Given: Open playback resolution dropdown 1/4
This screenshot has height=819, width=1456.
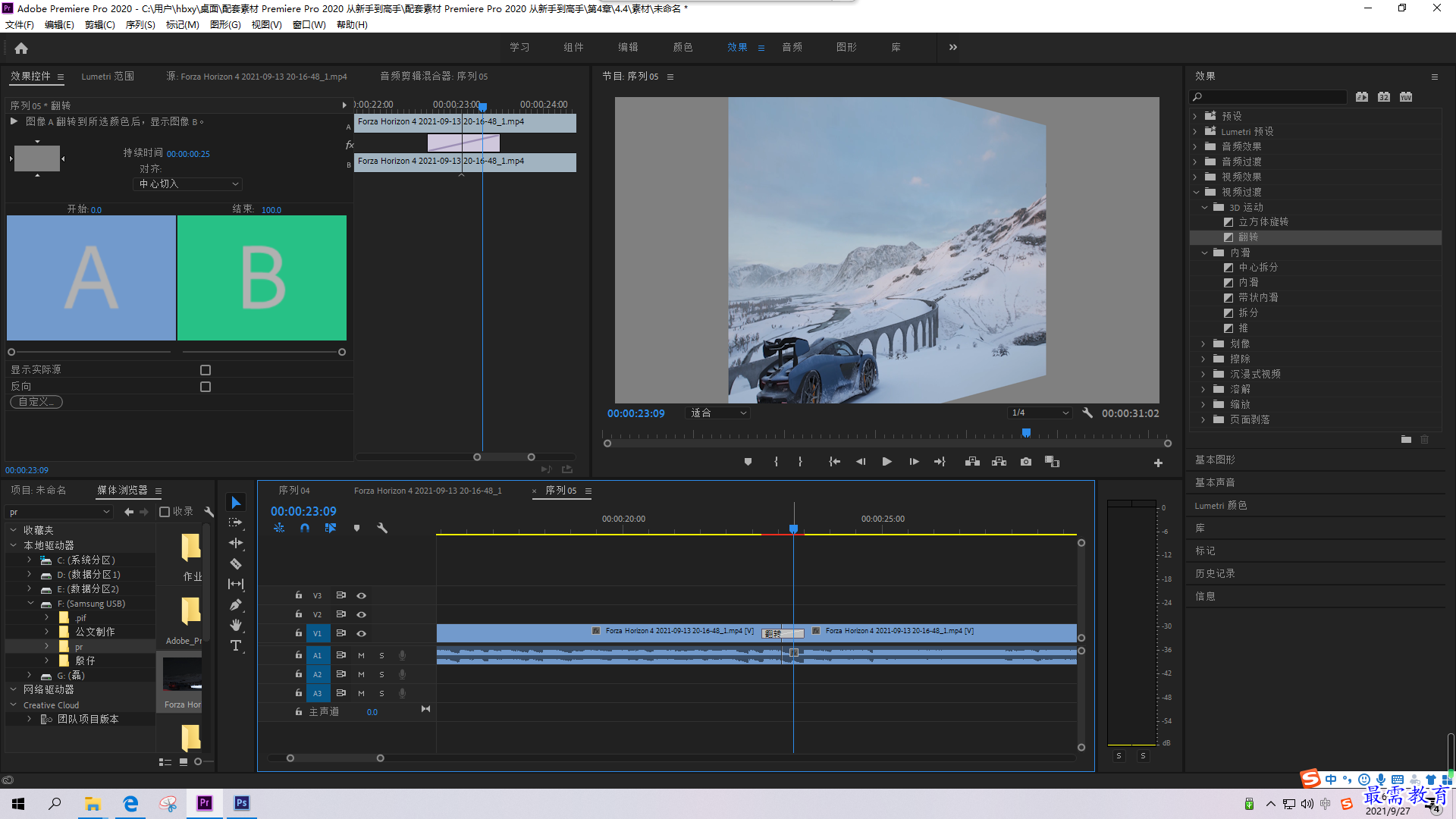Looking at the screenshot, I should 1040,413.
